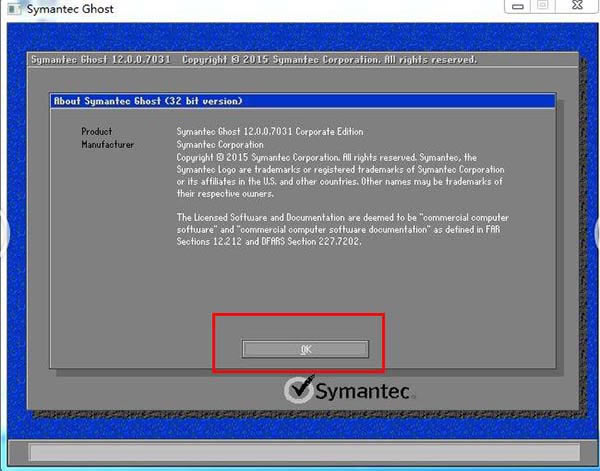The image size is (600, 471).
Task: Click the Product label
Action: click(x=97, y=132)
